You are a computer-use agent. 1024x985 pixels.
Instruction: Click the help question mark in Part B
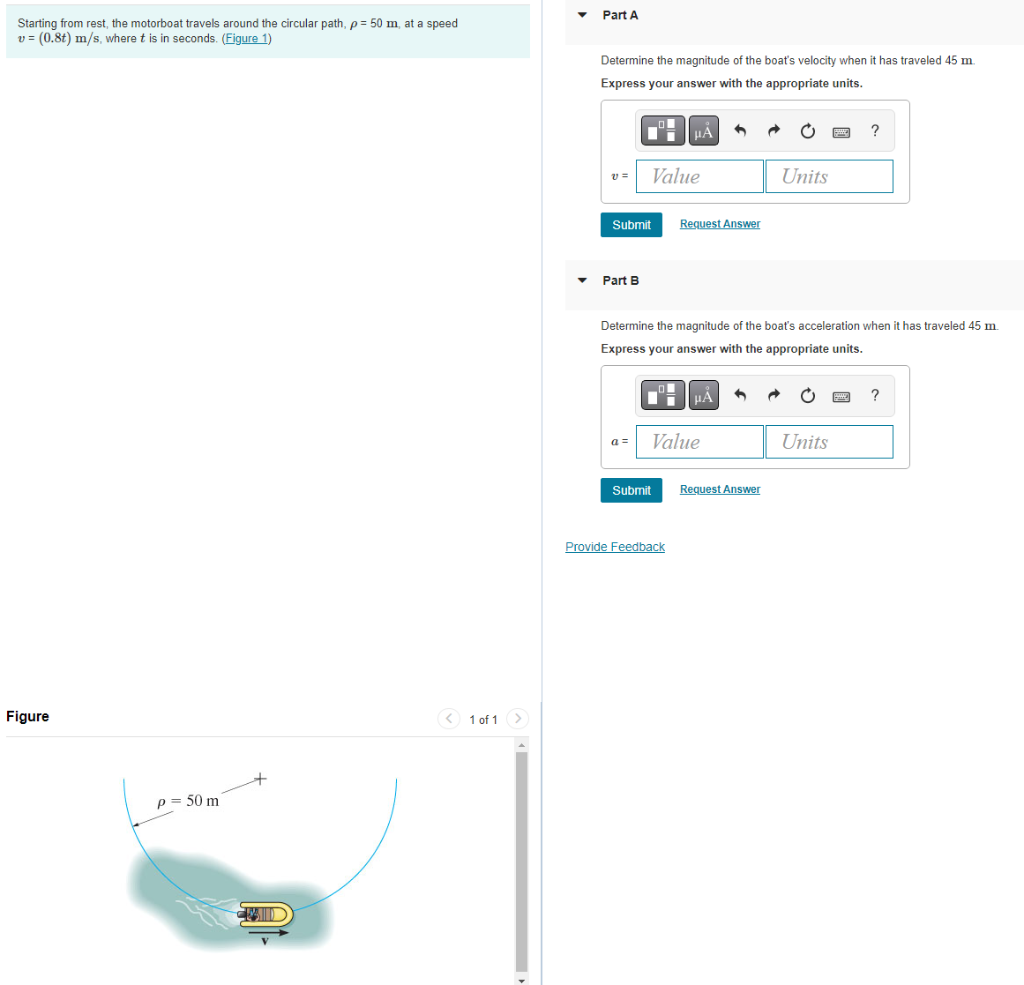pos(875,396)
